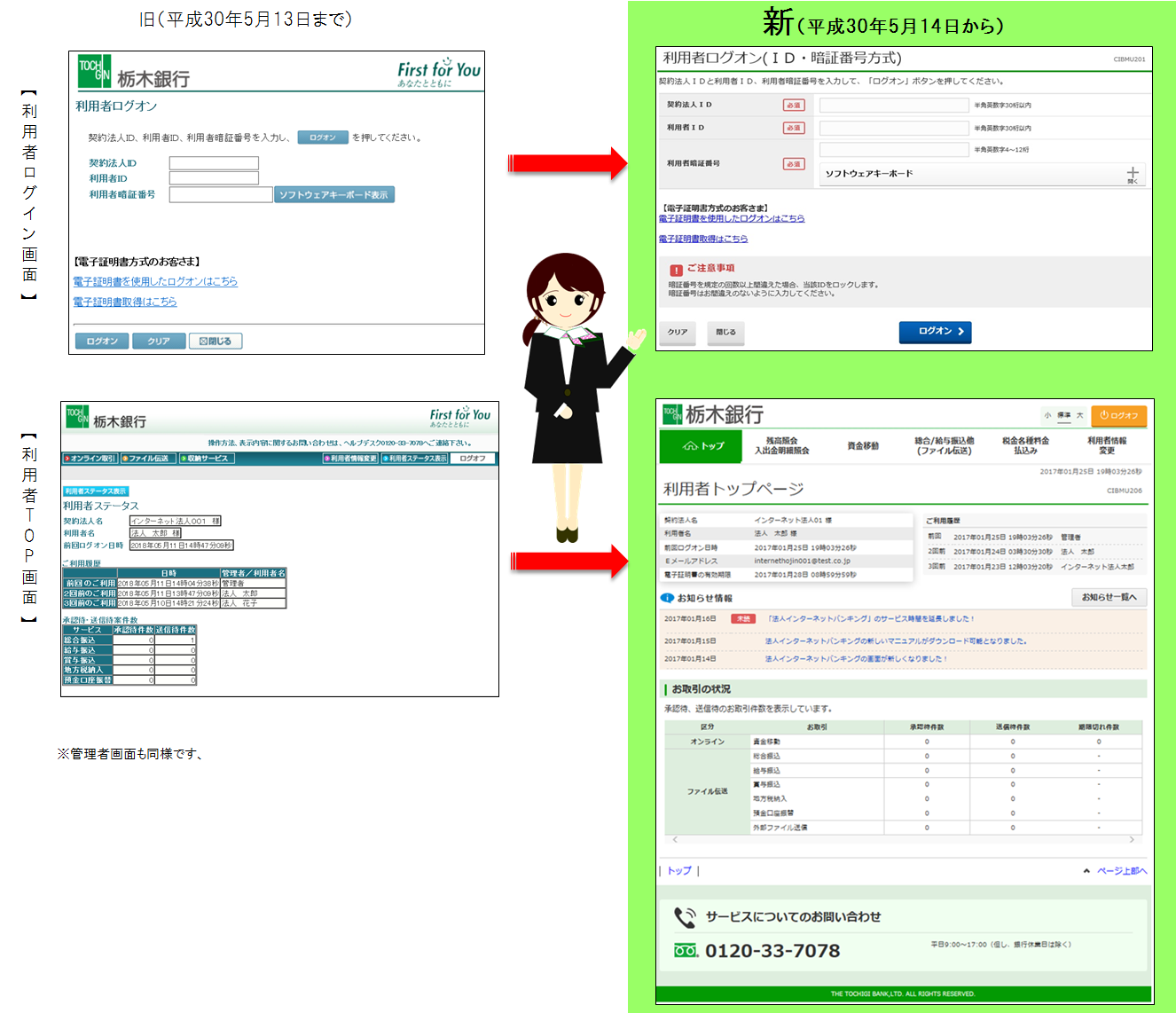Click the blue ログオン button in the new login screen

[936, 332]
